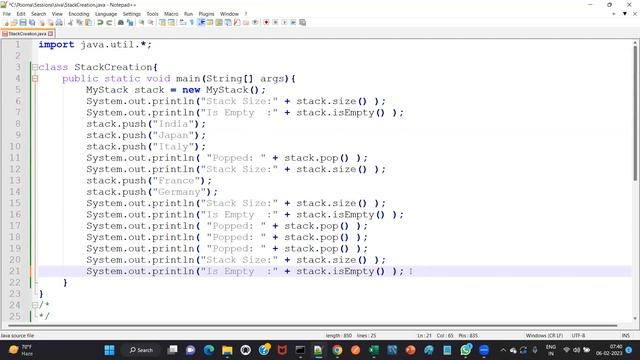Collapse the comment fold marker on line 24
This screenshot has width=640, height=360.
35,305
